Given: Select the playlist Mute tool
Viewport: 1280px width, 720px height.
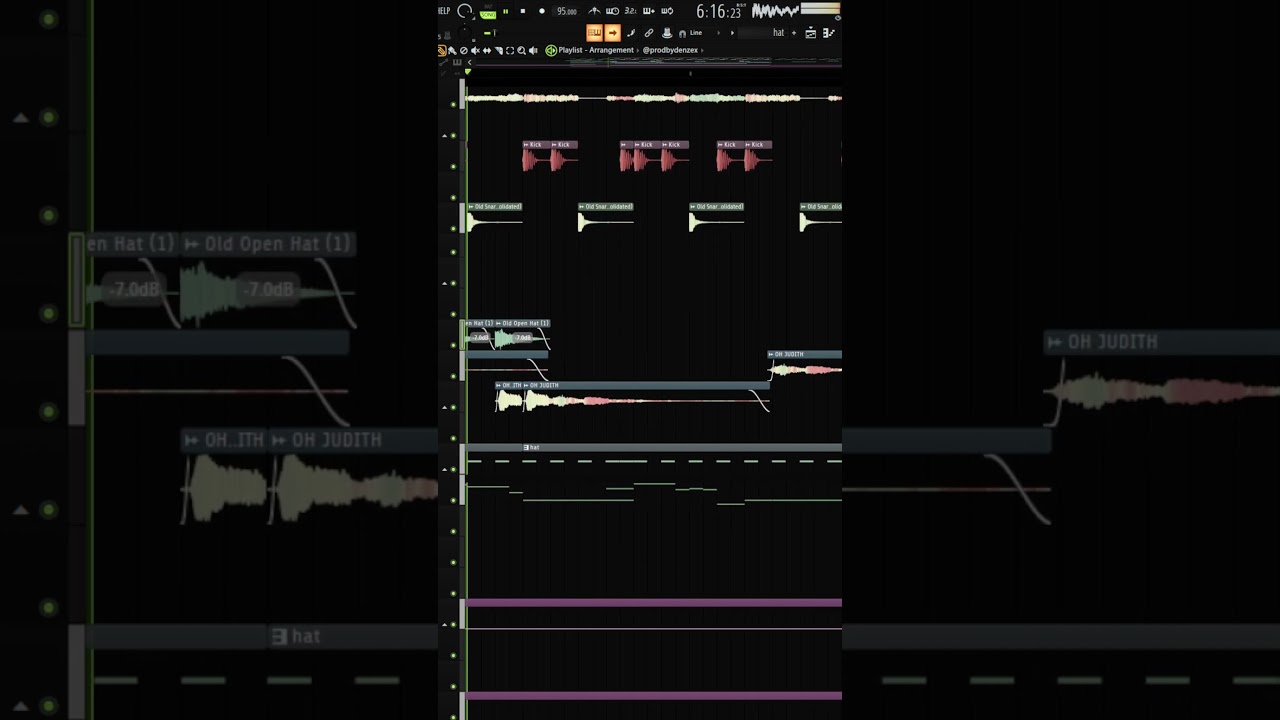Looking at the screenshot, I should [475, 50].
